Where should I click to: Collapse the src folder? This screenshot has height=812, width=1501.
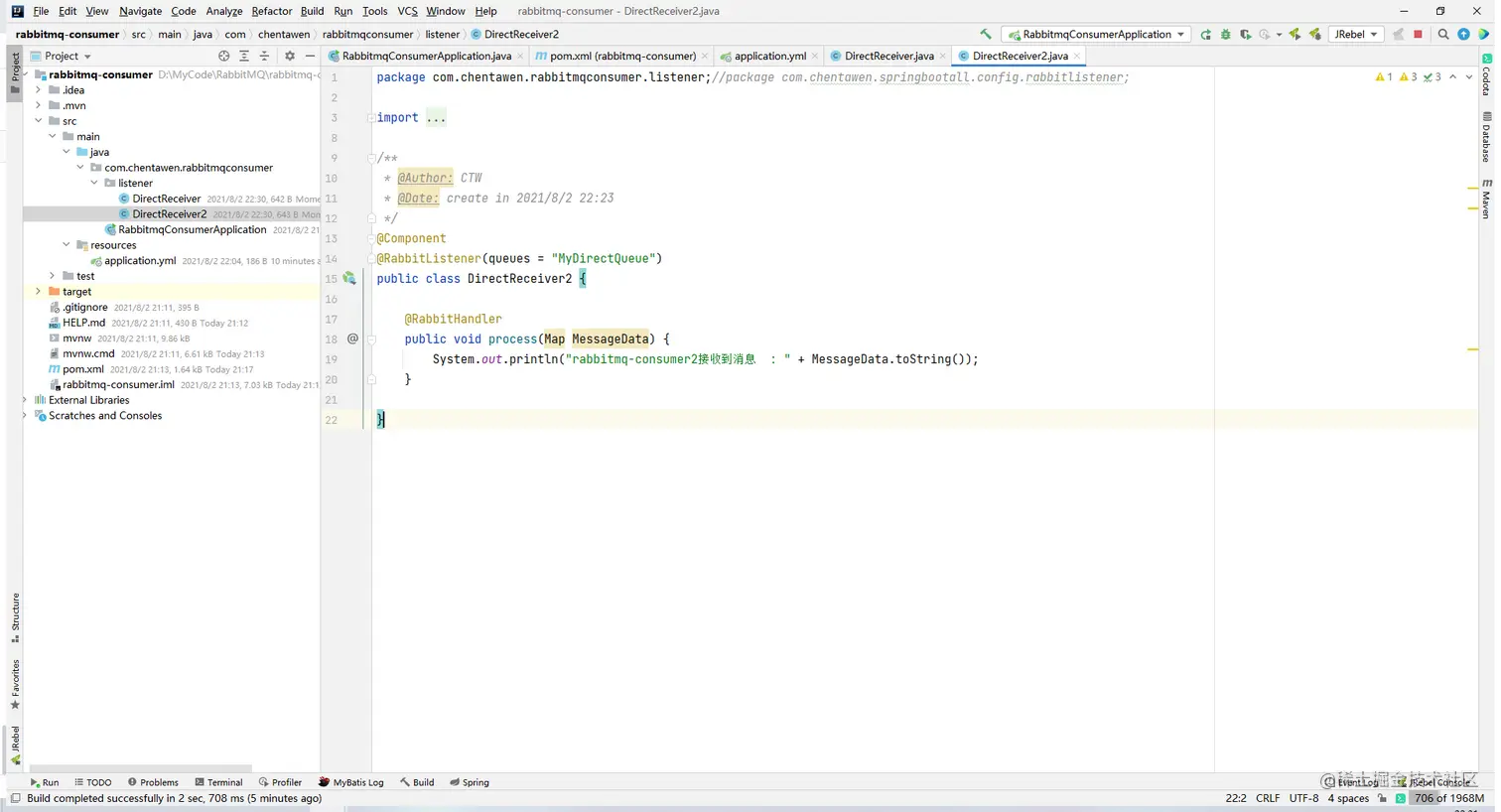[38, 121]
